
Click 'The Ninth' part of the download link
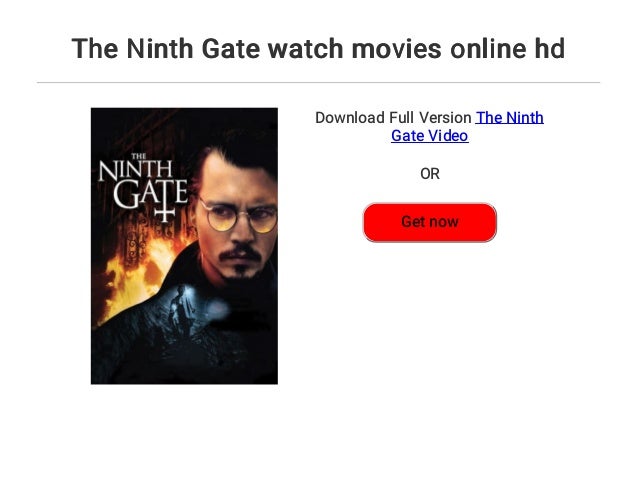pyautogui.click(x=510, y=118)
